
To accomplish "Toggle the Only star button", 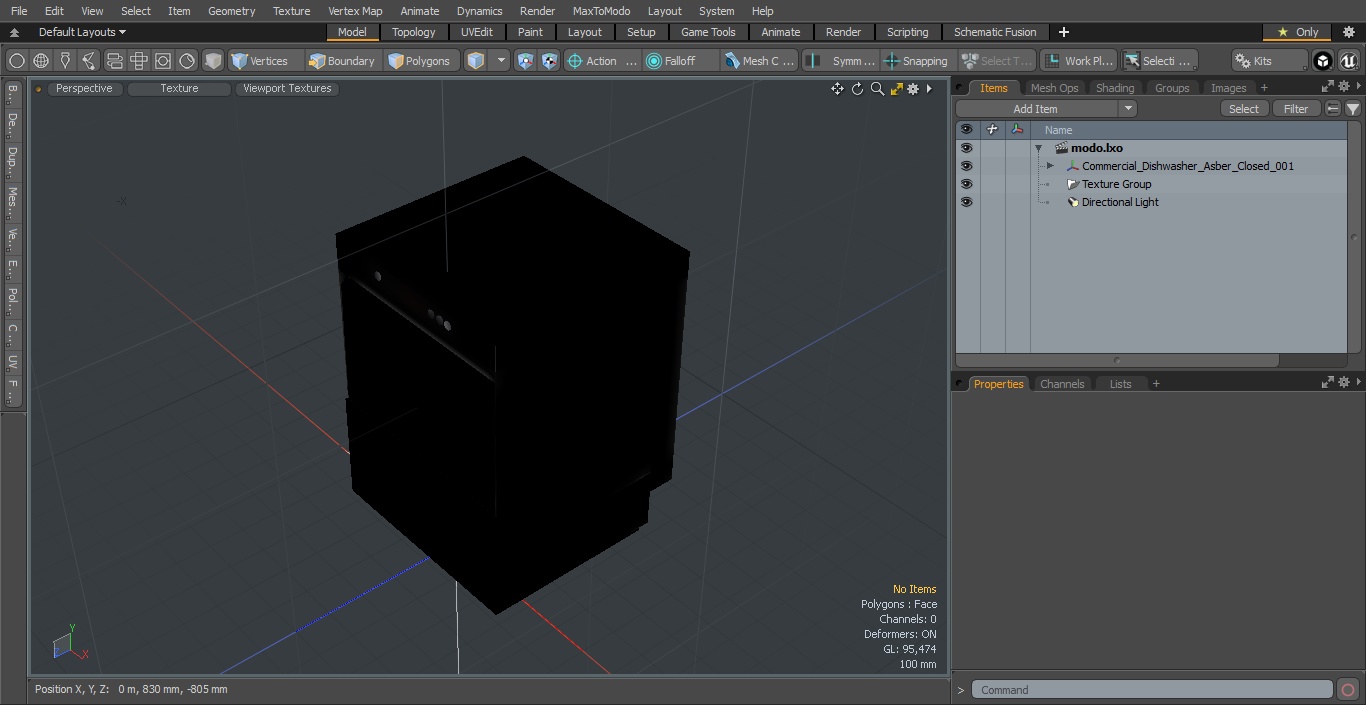I will click(1297, 32).
